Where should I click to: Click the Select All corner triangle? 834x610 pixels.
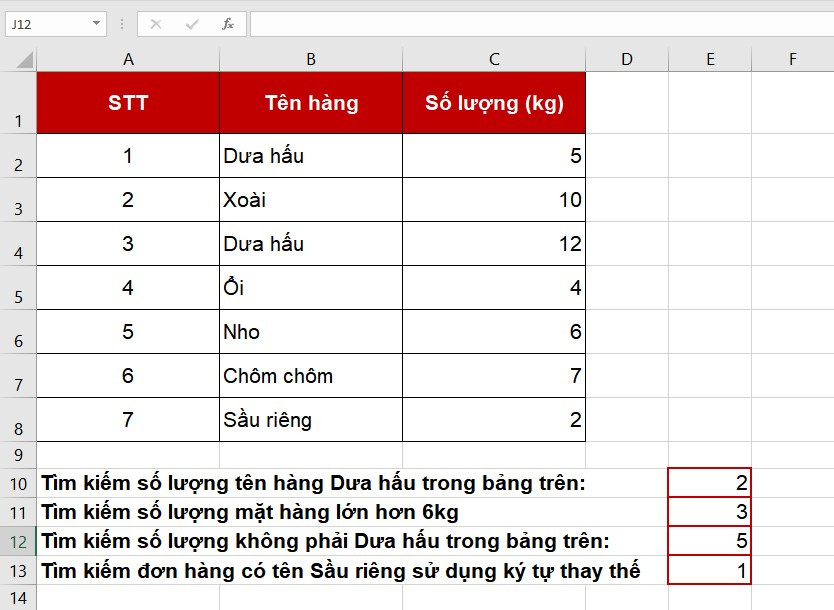click(x=24, y=60)
